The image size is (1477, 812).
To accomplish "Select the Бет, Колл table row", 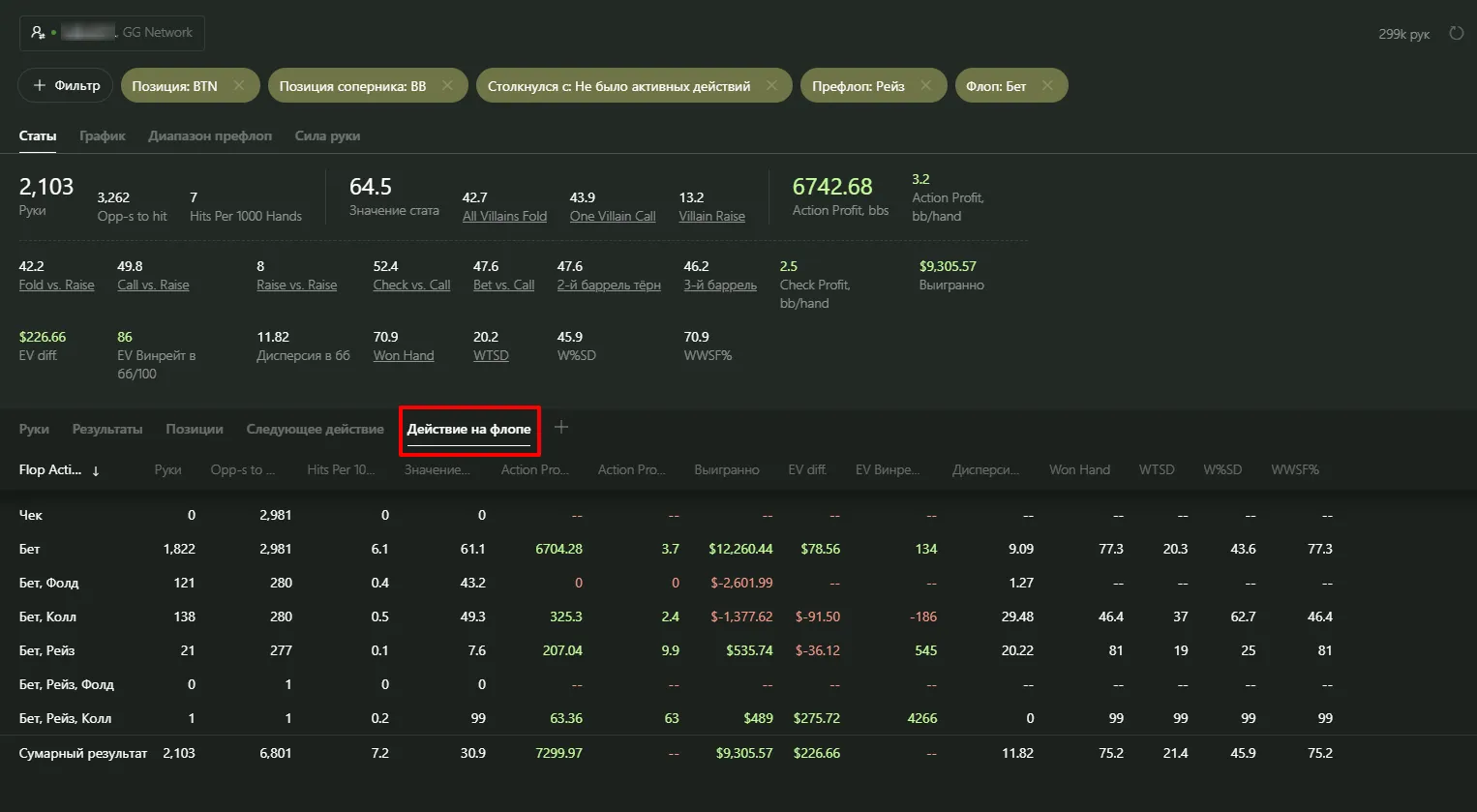I will (47, 617).
